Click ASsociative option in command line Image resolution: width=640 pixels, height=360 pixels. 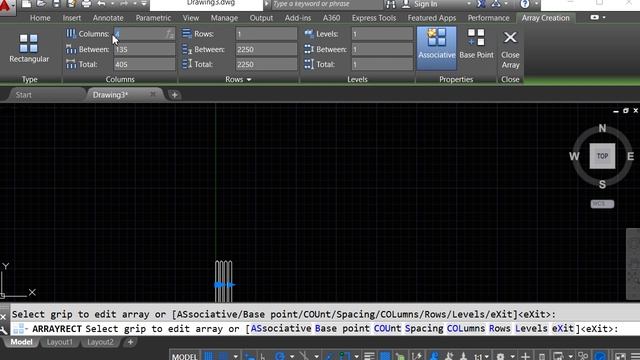click(x=281, y=329)
